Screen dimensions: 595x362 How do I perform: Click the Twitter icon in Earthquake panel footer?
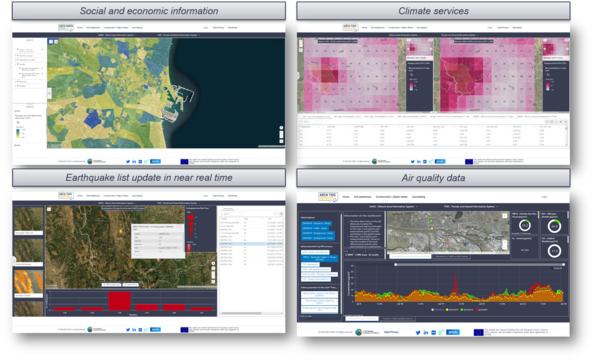click(x=128, y=329)
